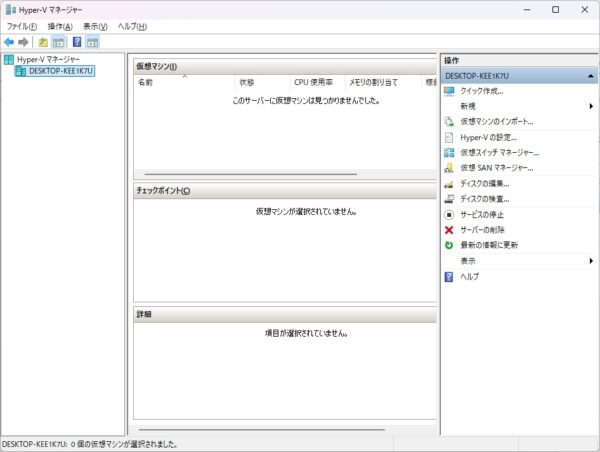Collapse the DESKTOP-KEE1K7U actions section arrow
This screenshot has width=600, height=452.
pyautogui.click(x=590, y=76)
